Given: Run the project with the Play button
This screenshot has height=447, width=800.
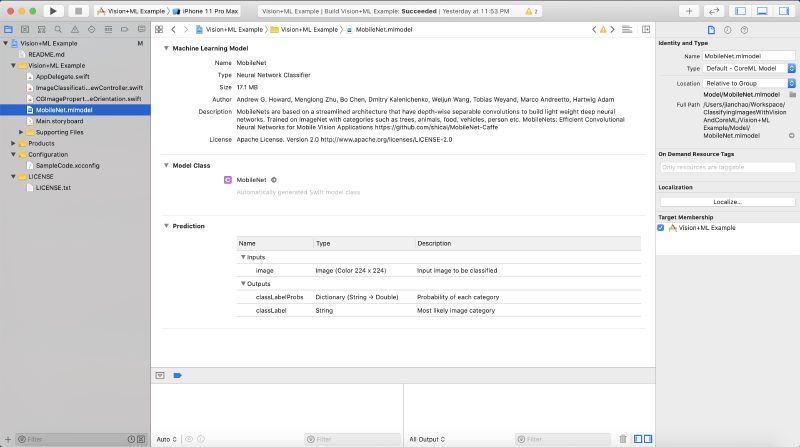Looking at the screenshot, I should (53, 11).
